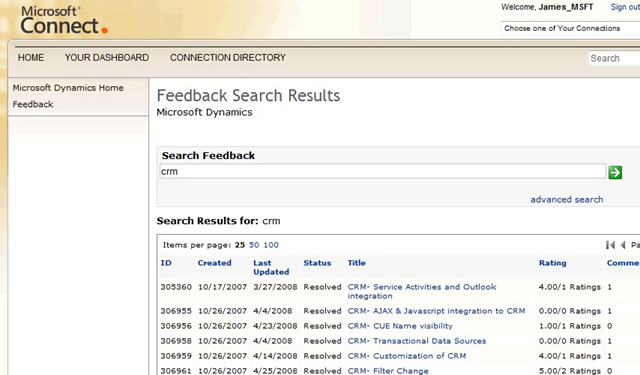Open CRM- Filter Change feedback
This screenshot has width=640, height=375.
point(388,371)
